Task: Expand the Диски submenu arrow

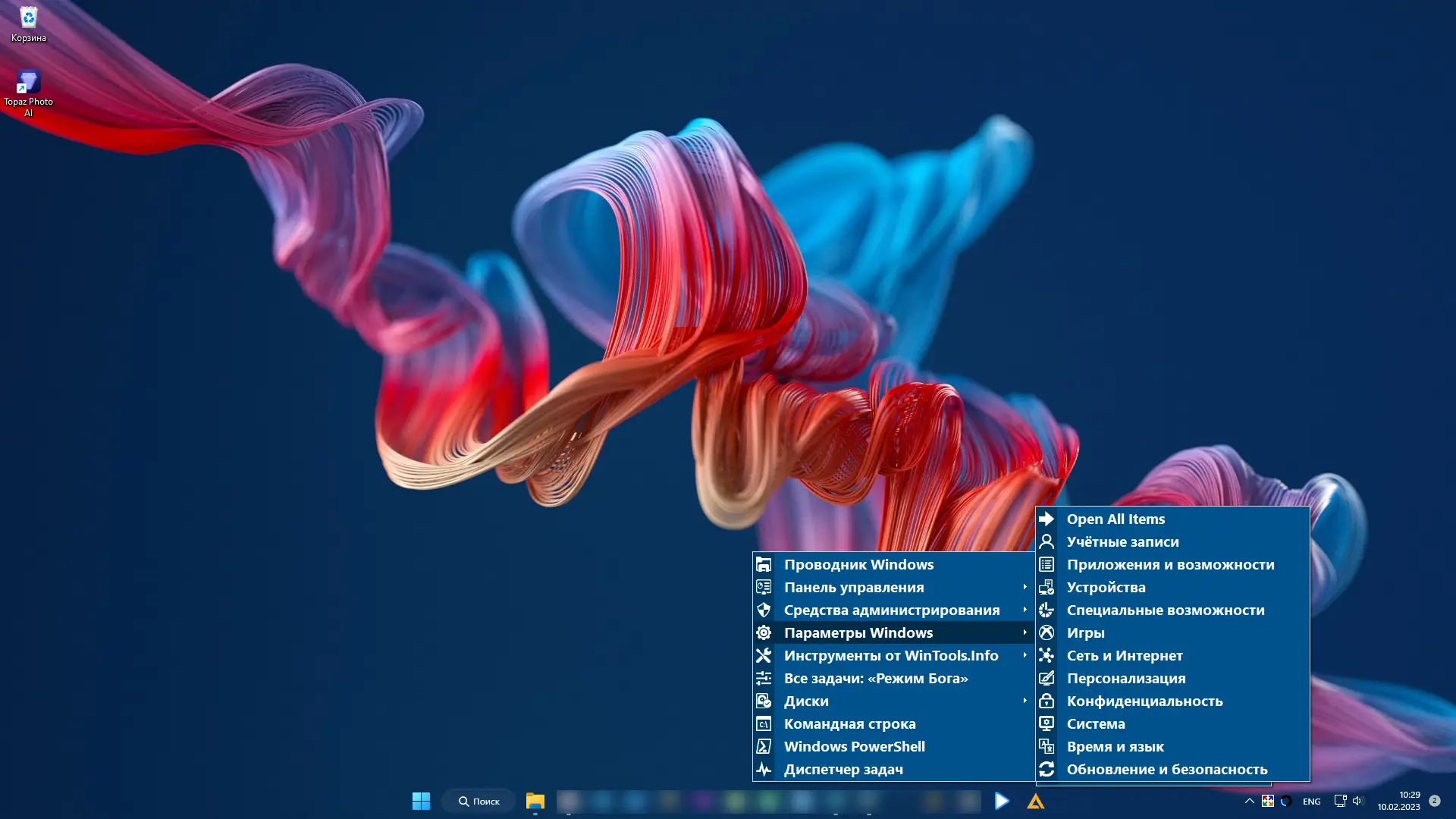Action: pyautogui.click(x=1025, y=701)
